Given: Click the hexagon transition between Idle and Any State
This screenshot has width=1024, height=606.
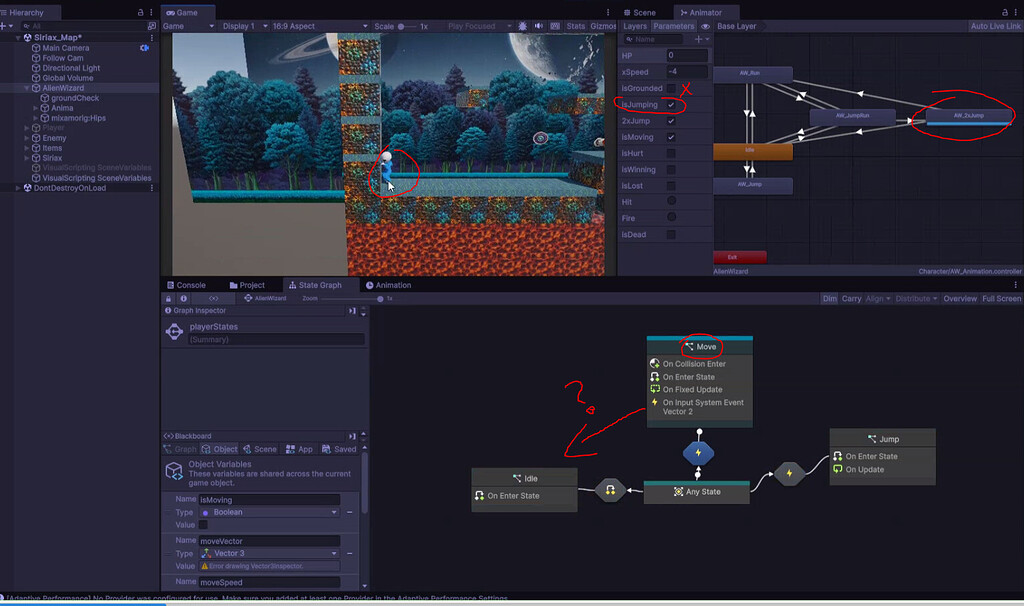Looking at the screenshot, I should click(x=610, y=490).
